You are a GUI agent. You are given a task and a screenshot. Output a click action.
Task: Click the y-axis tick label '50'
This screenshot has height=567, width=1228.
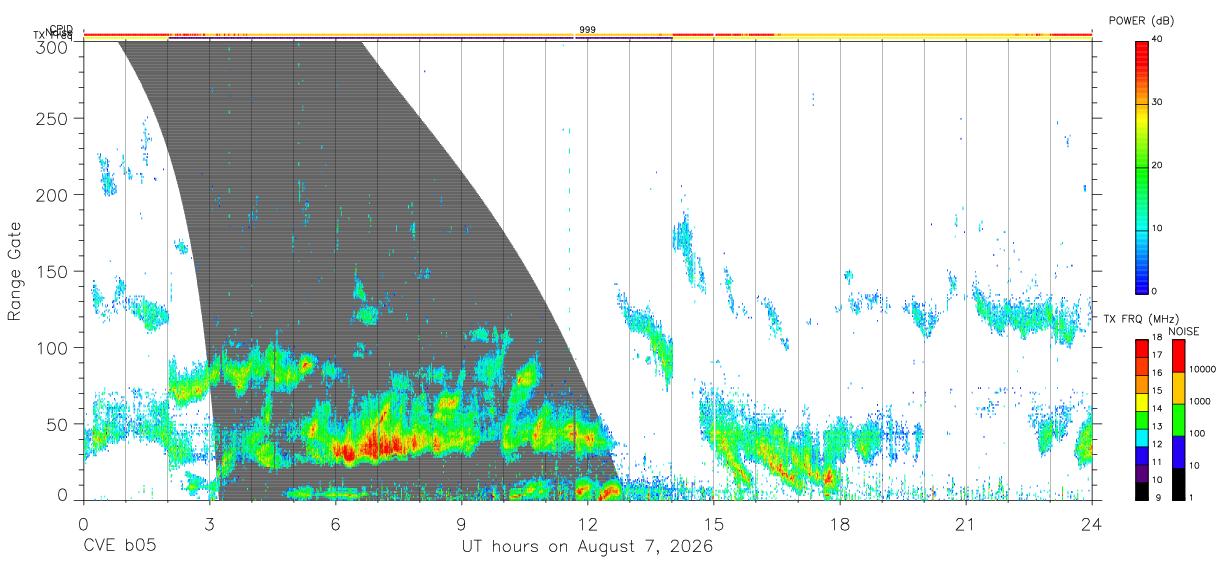pos(56,424)
